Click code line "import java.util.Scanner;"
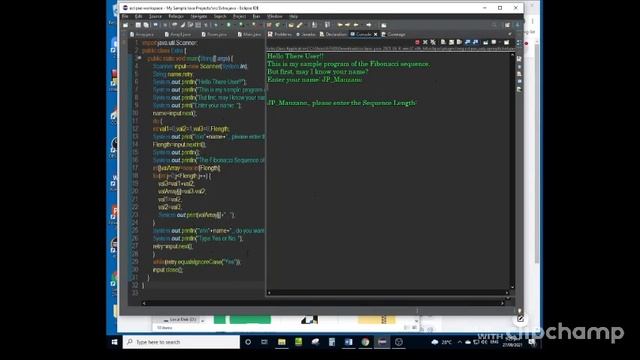The height and width of the screenshot is (360, 640). coord(169,43)
